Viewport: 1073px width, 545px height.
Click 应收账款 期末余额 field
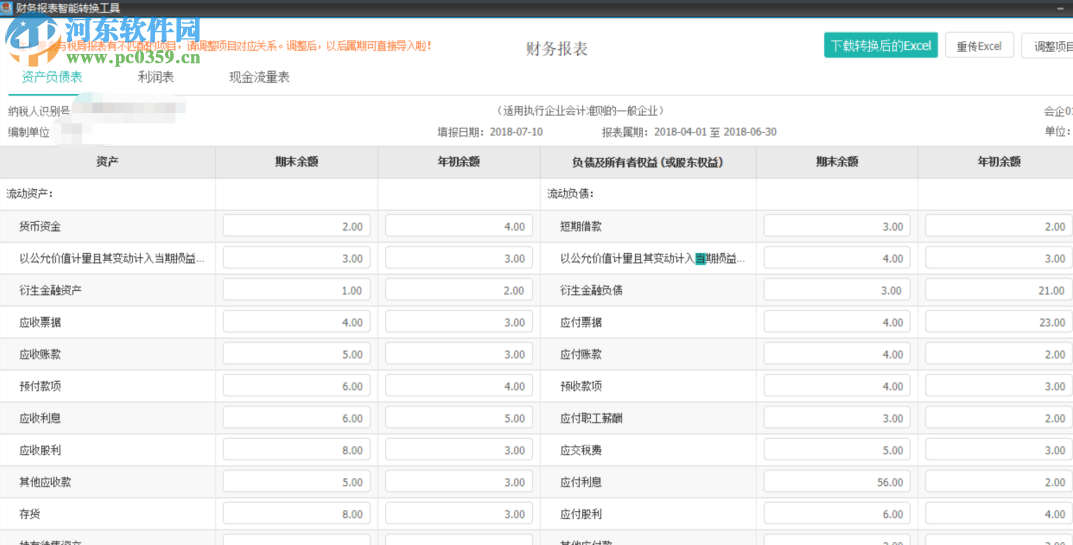(x=296, y=354)
